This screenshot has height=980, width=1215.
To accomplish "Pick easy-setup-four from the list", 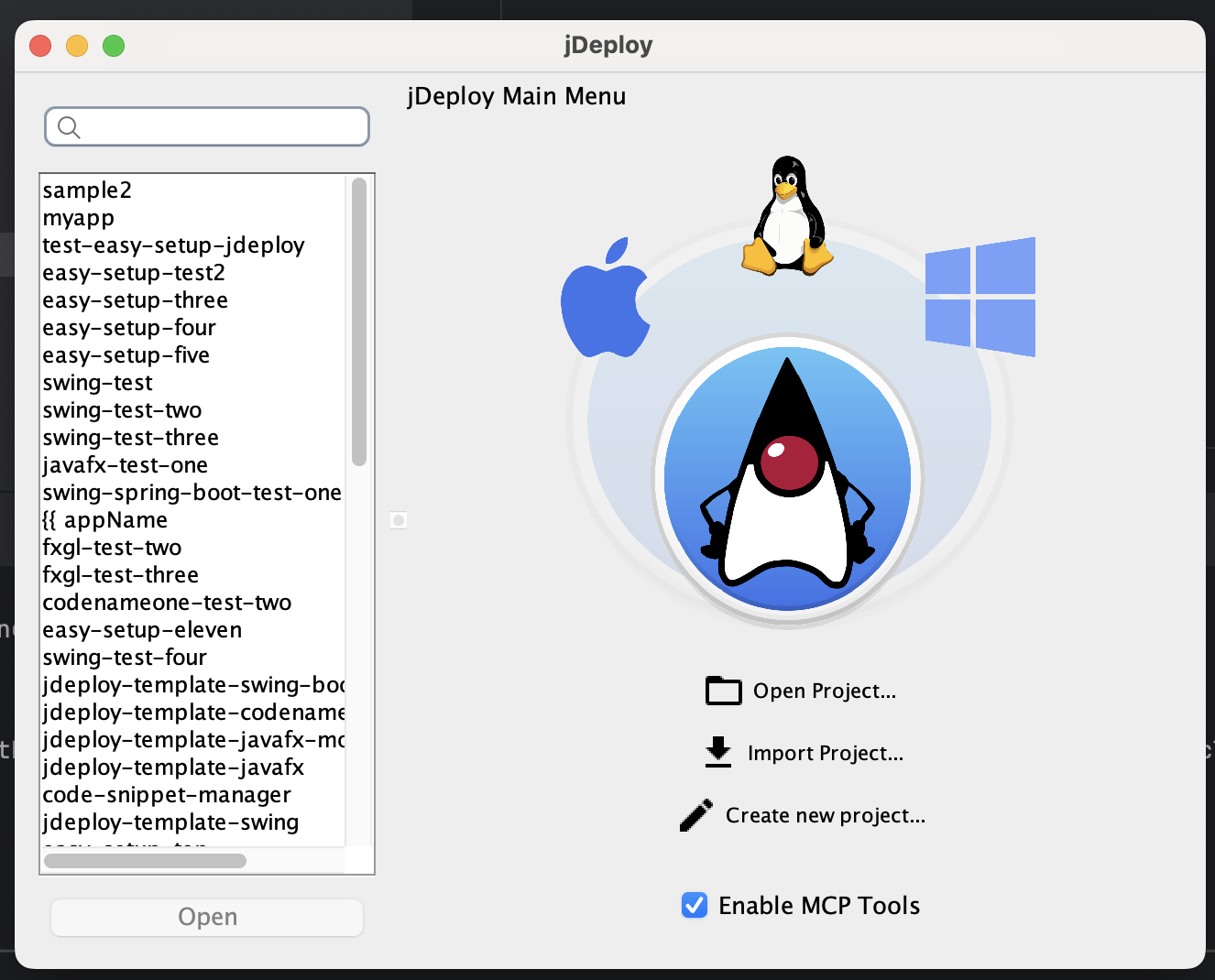I will (x=193, y=328).
